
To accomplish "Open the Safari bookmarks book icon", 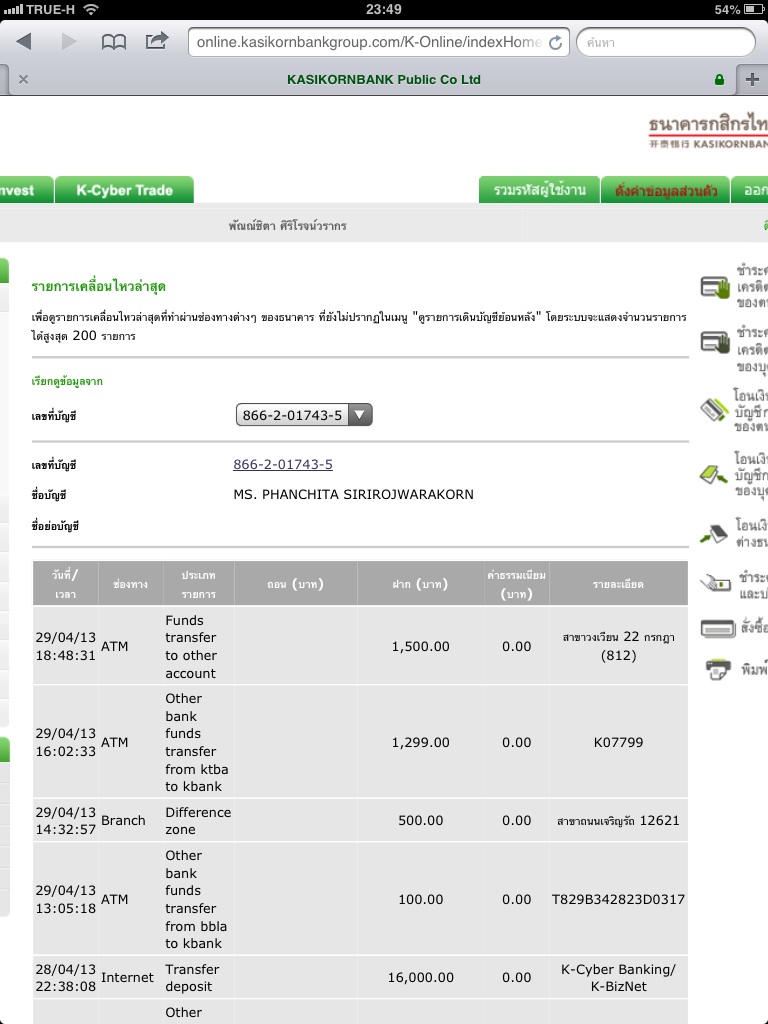I will coord(113,42).
